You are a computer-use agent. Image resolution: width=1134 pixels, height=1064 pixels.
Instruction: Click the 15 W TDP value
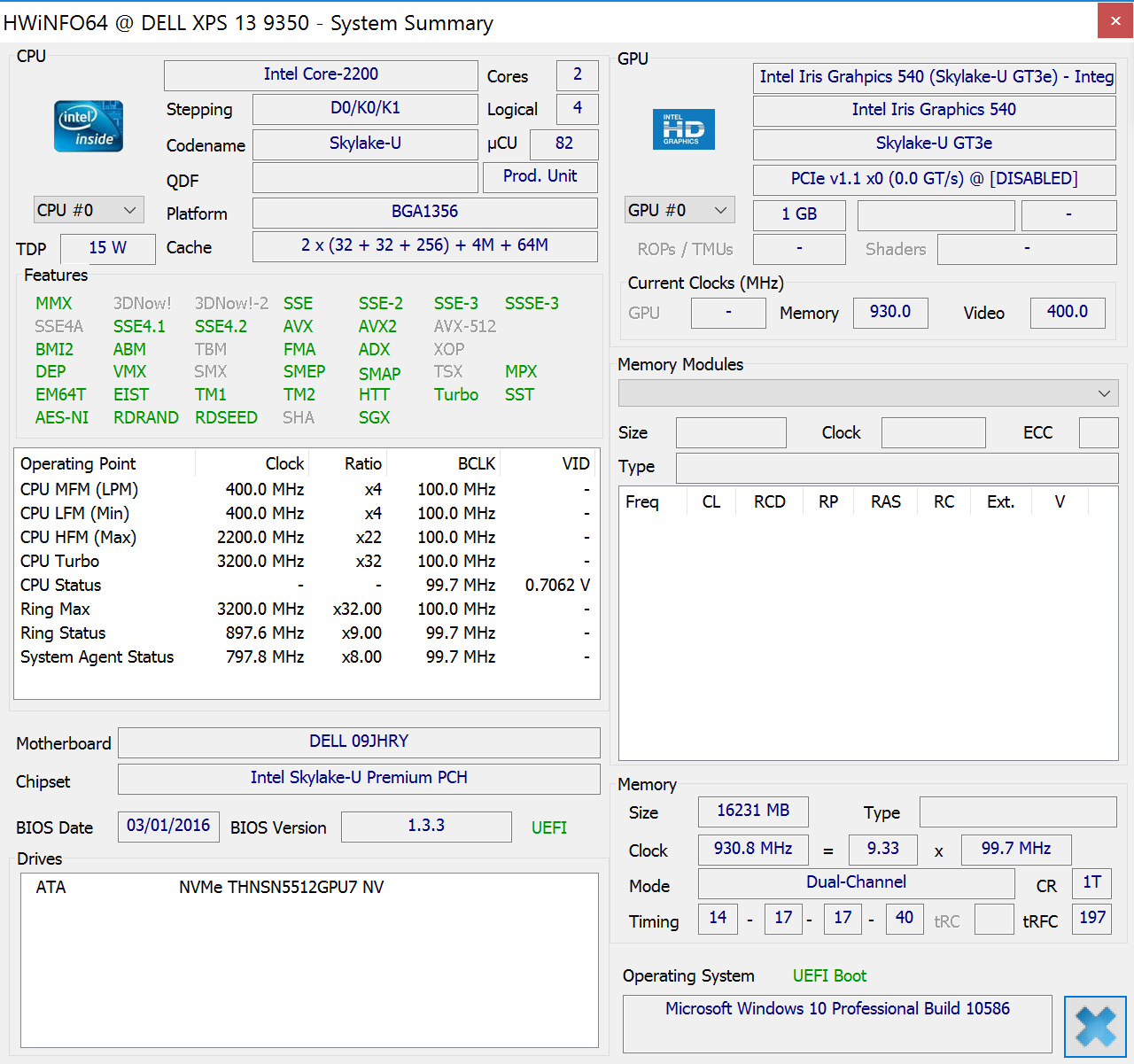(108, 248)
